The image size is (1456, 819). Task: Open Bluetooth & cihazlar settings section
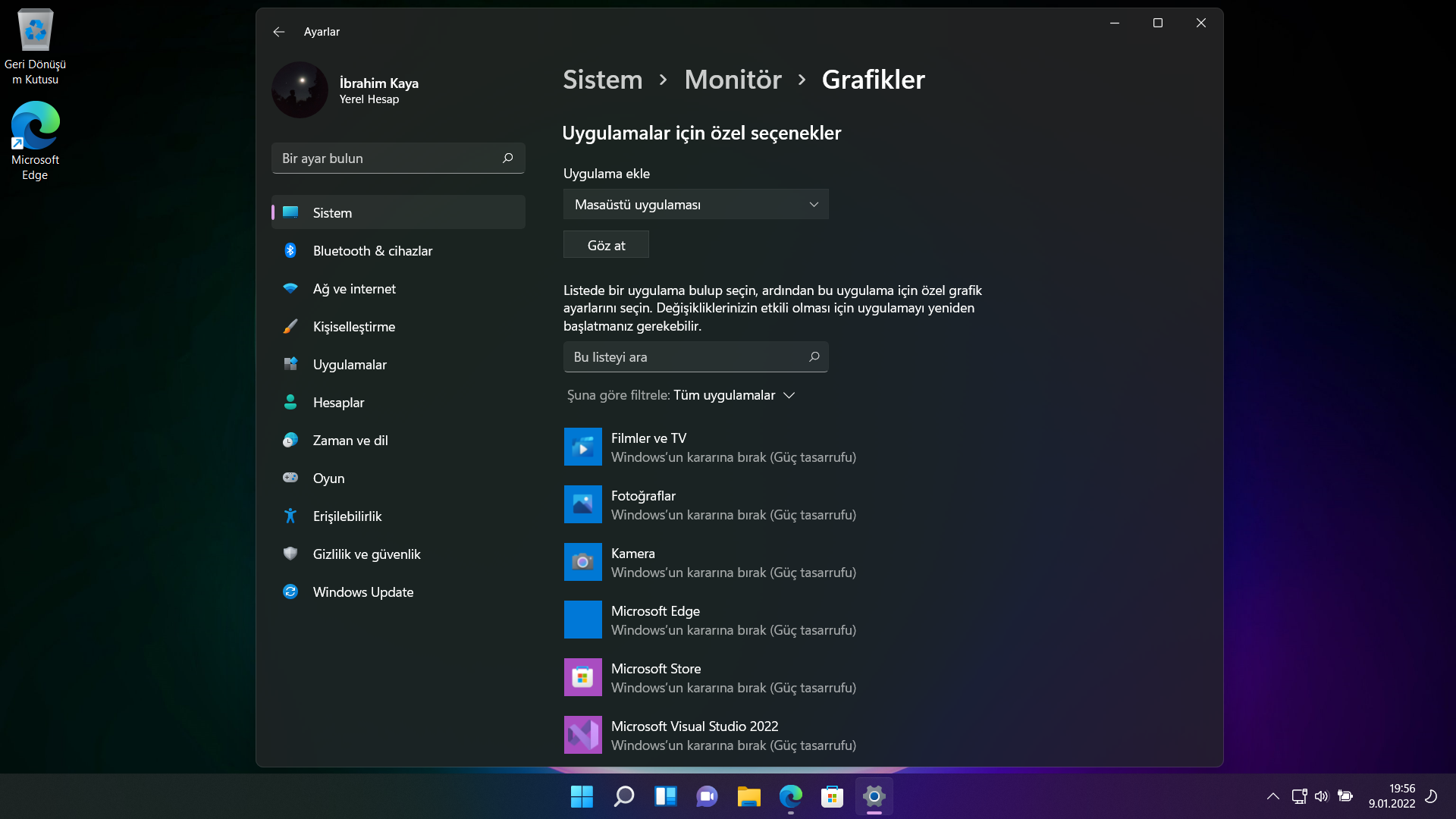tap(372, 251)
